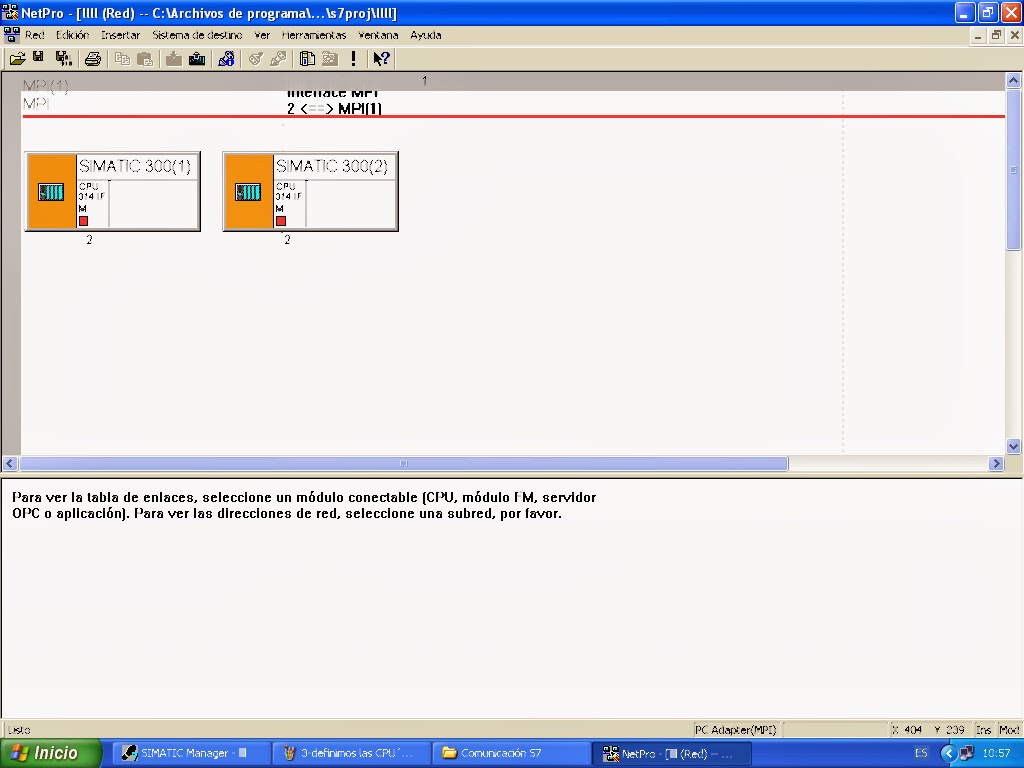Select the SIMATIC 300(1) station title
Screen dimensions: 1024x768
[x=135, y=166]
